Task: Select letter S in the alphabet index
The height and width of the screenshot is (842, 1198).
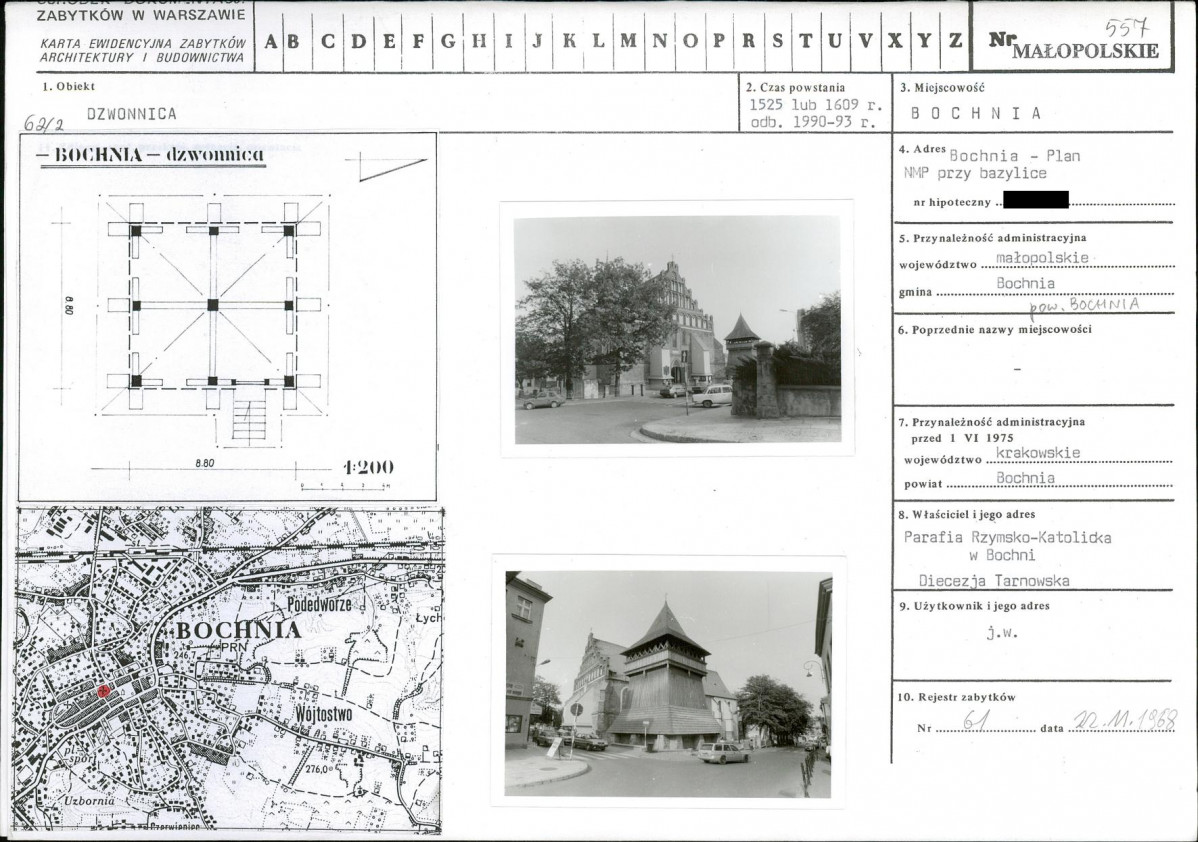Action: [777, 41]
